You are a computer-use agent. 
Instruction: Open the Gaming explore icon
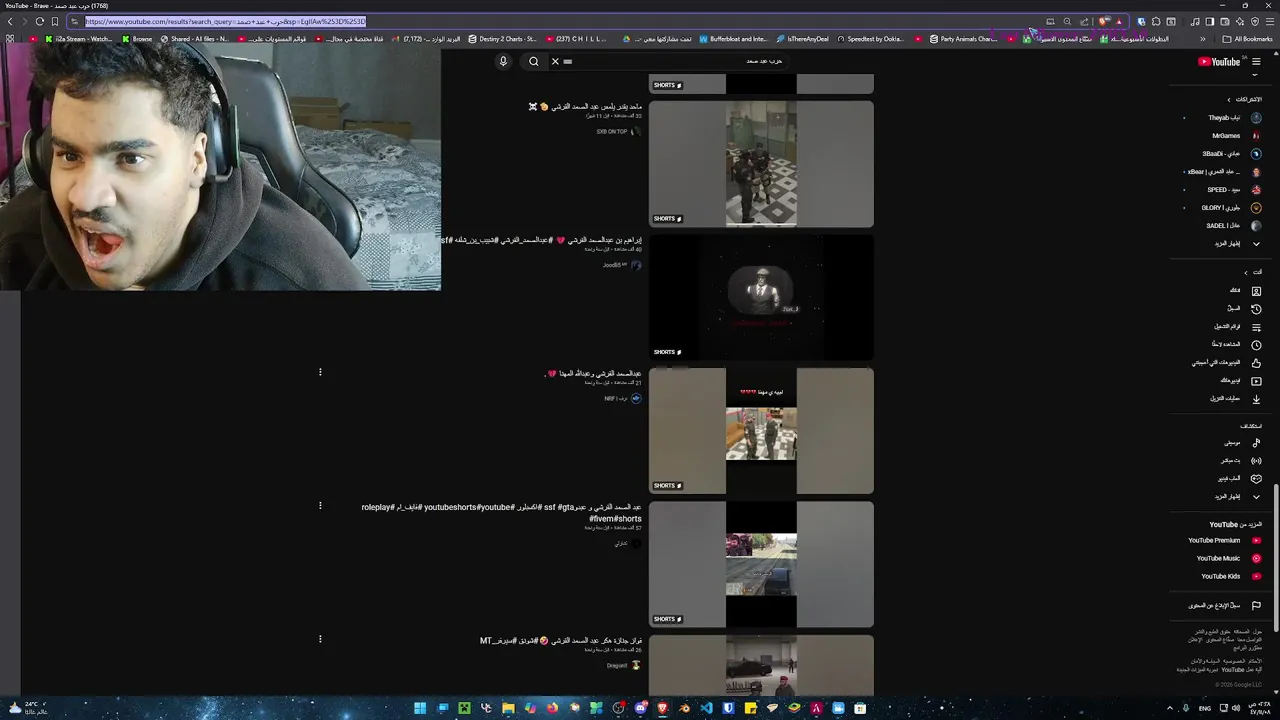[1256, 479]
